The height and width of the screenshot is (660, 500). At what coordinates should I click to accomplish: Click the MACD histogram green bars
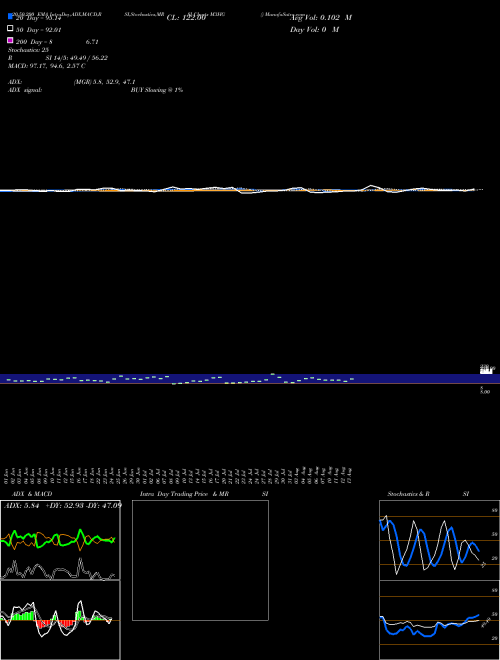23,616
